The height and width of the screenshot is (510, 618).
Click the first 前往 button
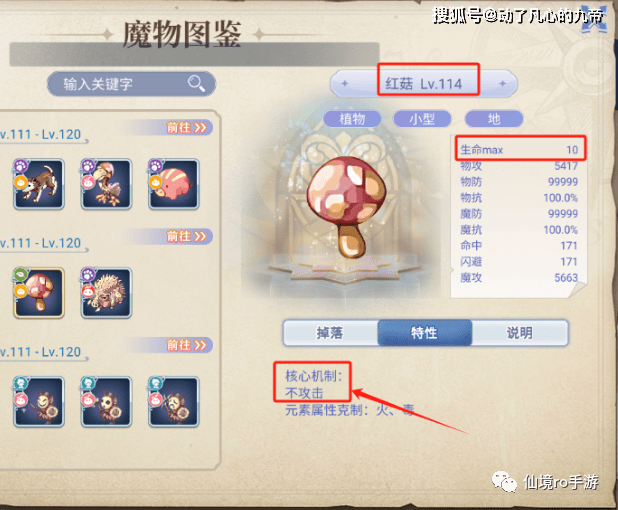(186, 128)
